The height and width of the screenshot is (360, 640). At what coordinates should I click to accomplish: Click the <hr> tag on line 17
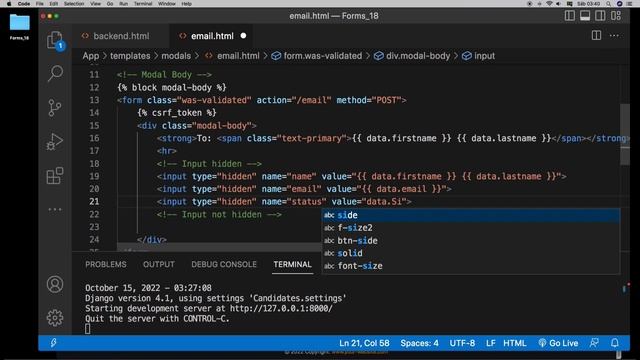167,151
